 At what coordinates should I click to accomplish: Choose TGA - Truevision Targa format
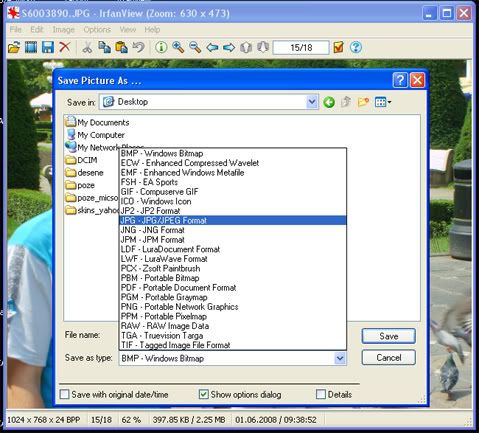pos(233,335)
